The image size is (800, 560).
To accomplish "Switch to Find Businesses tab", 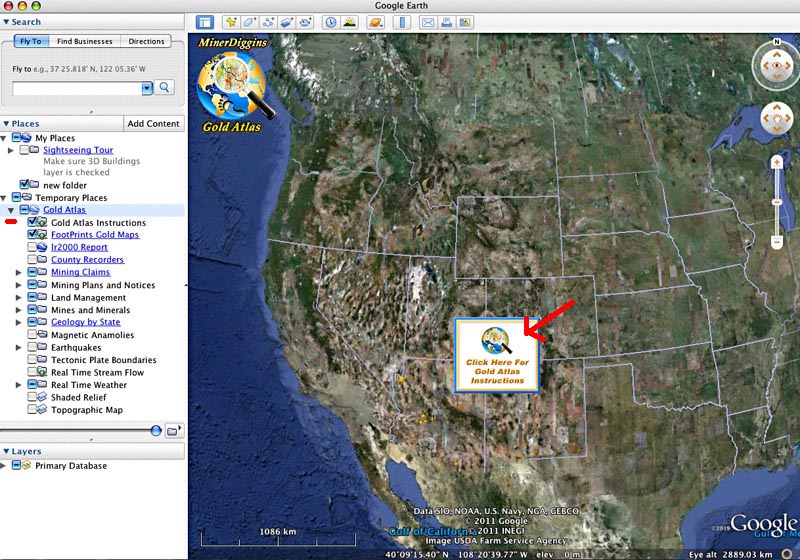I will [x=85, y=41].
